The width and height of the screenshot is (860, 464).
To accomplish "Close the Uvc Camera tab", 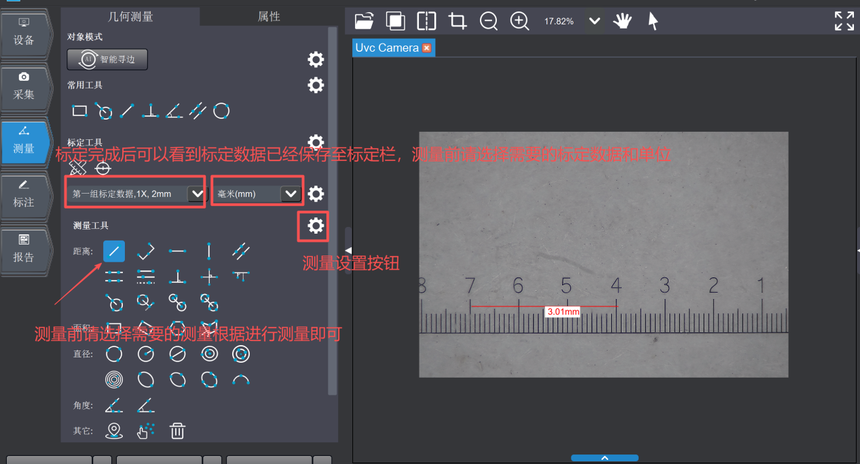I will [427, 48].
